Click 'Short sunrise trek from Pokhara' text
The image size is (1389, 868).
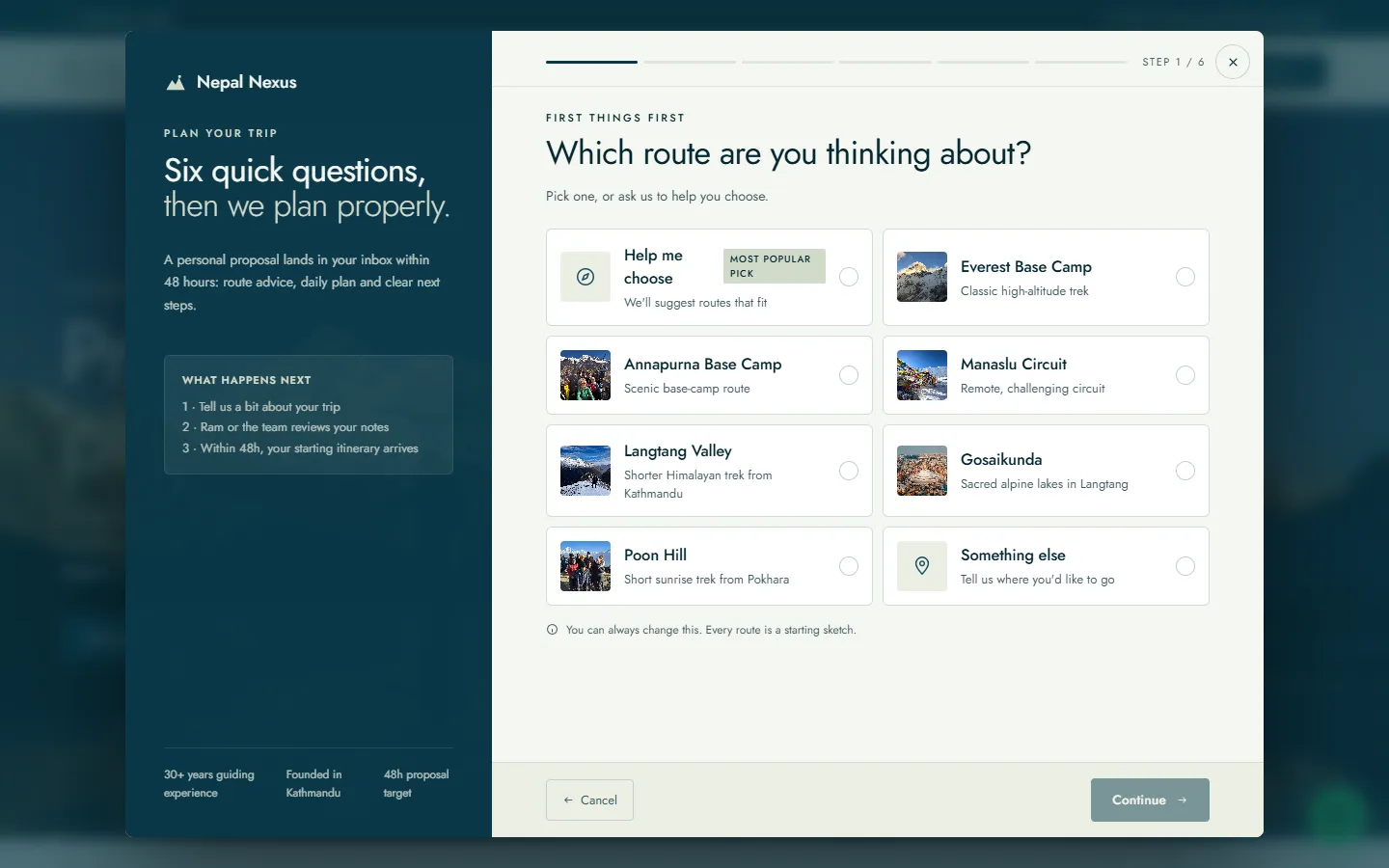[x=707, y=580]
